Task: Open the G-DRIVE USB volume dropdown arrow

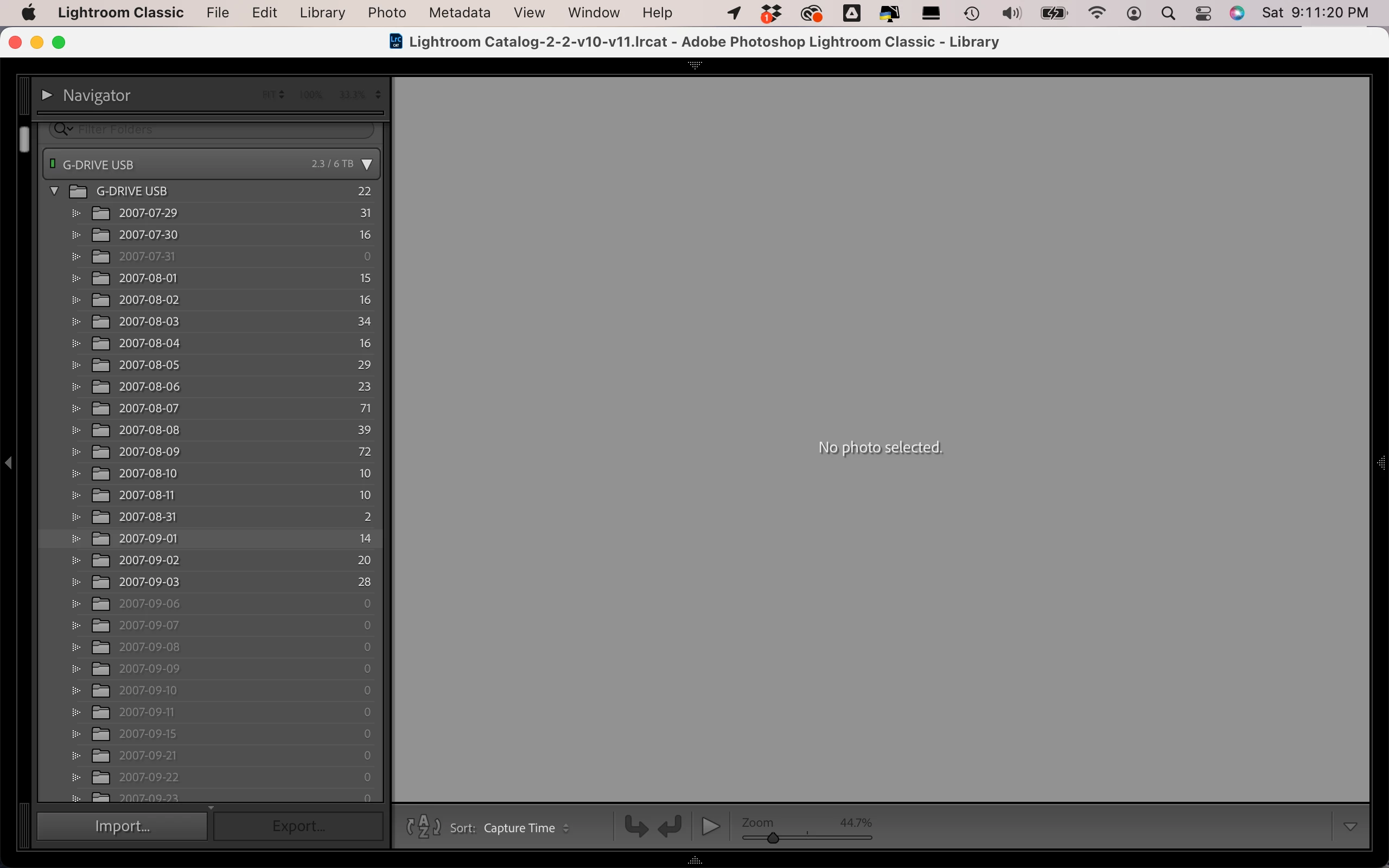Action: coord(367,165)
